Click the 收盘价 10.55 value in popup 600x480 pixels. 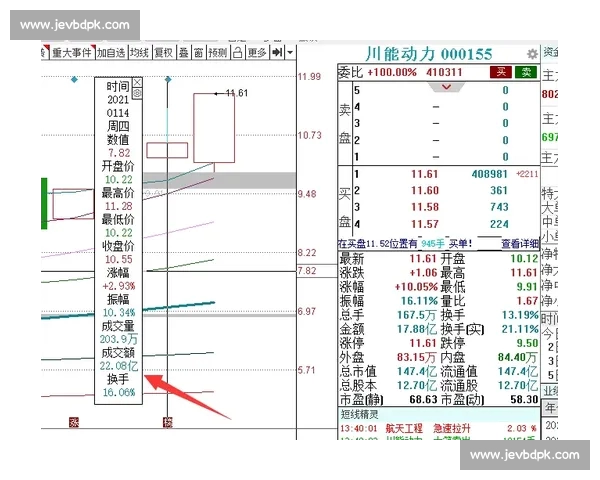(119, 260)
